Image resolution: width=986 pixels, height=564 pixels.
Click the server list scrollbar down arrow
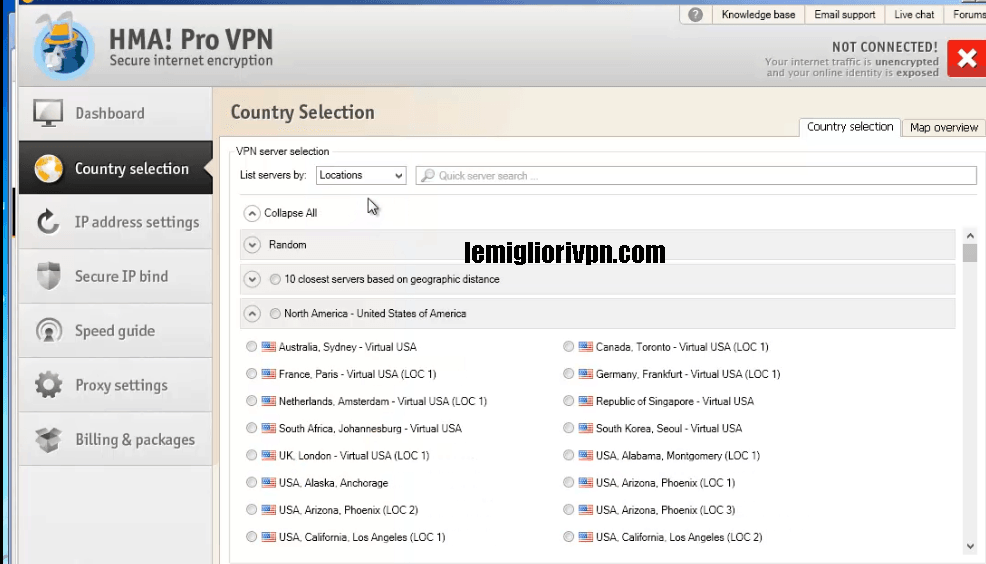pyautogui.click(x=970, y=546)
